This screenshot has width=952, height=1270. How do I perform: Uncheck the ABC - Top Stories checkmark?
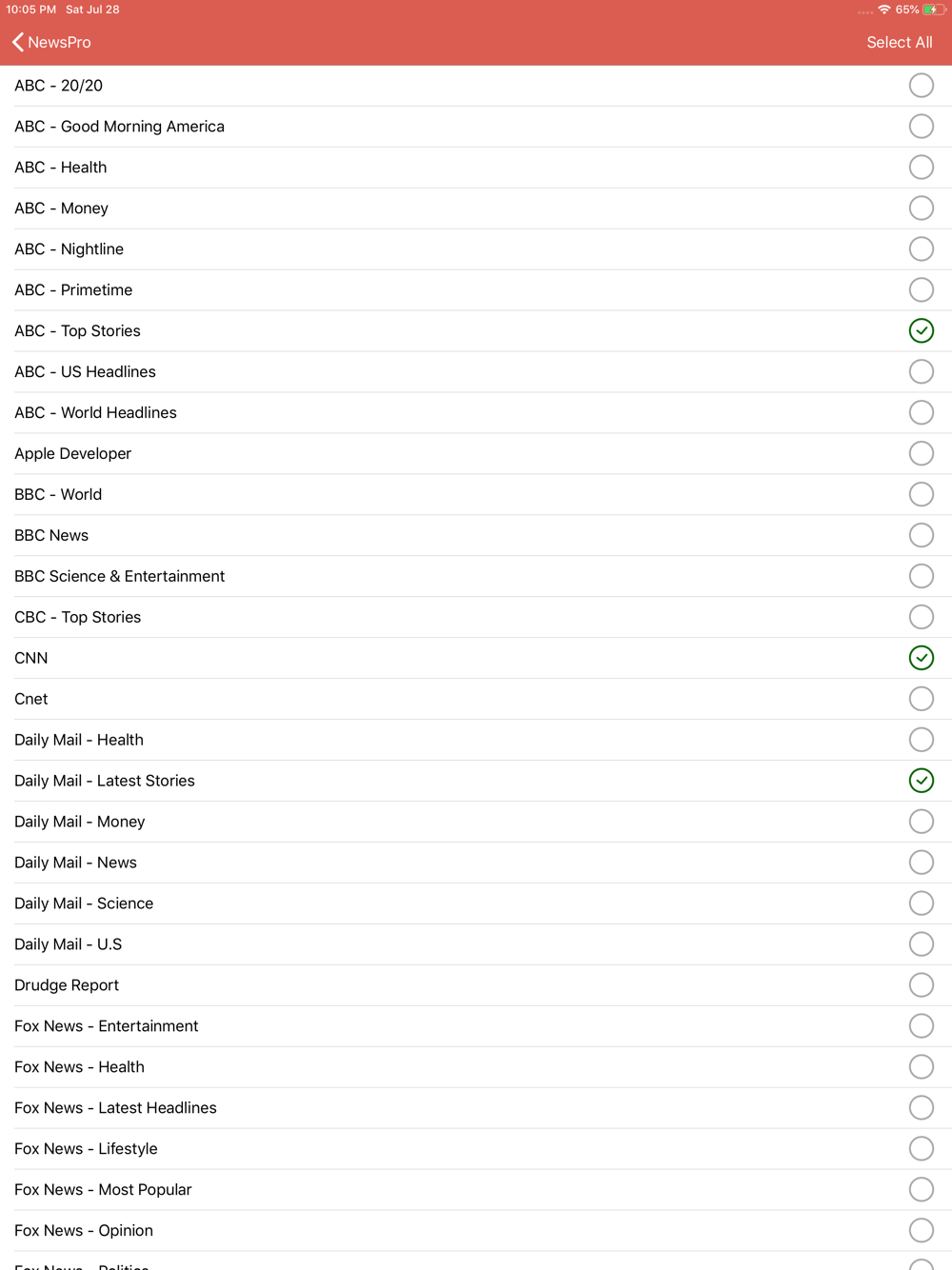[x=921, y=330]
